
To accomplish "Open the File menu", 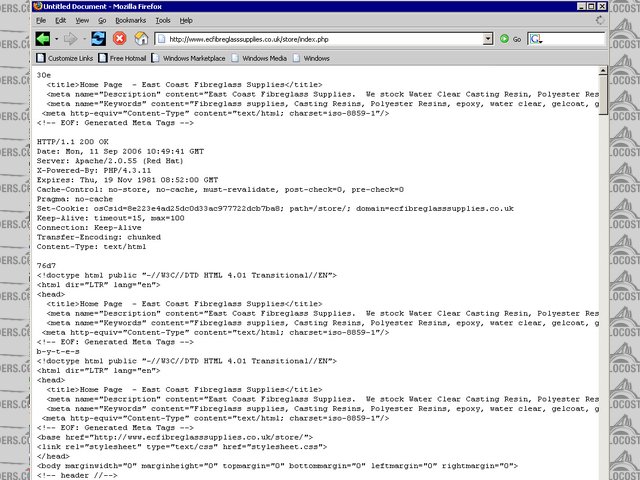I will [41, 20].
